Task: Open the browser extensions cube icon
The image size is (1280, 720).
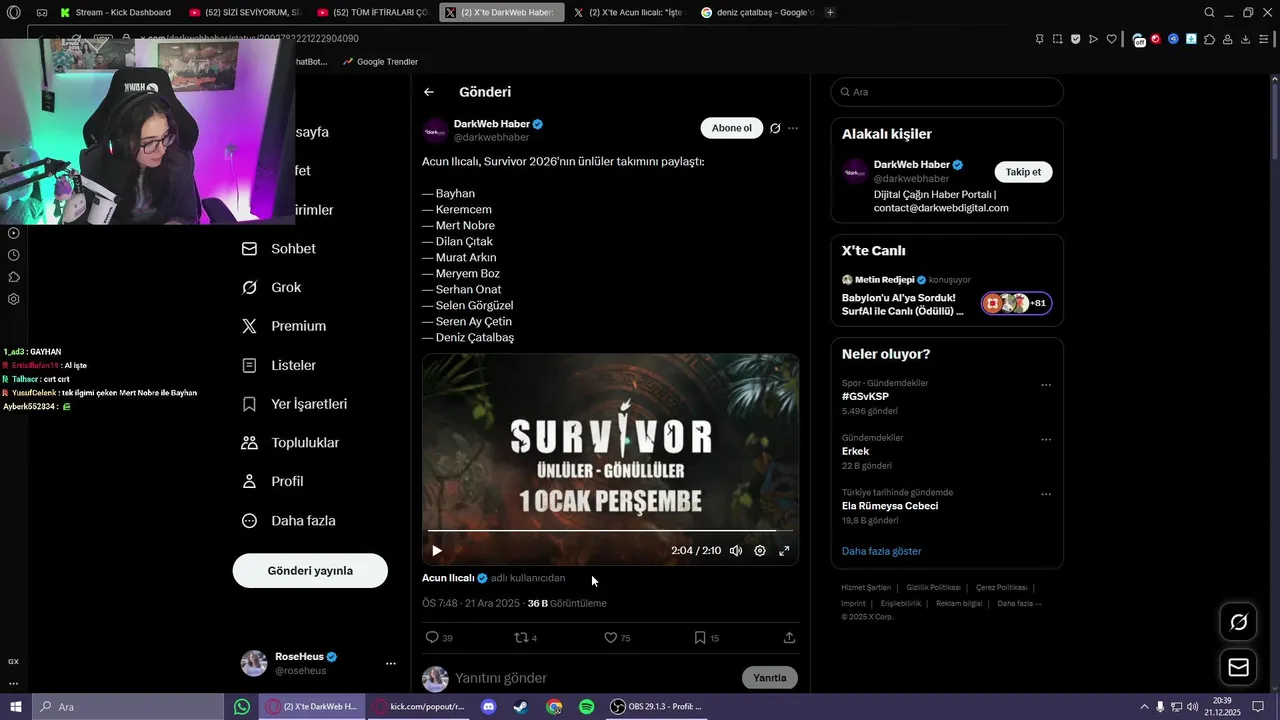Action: click(1209, 39)
